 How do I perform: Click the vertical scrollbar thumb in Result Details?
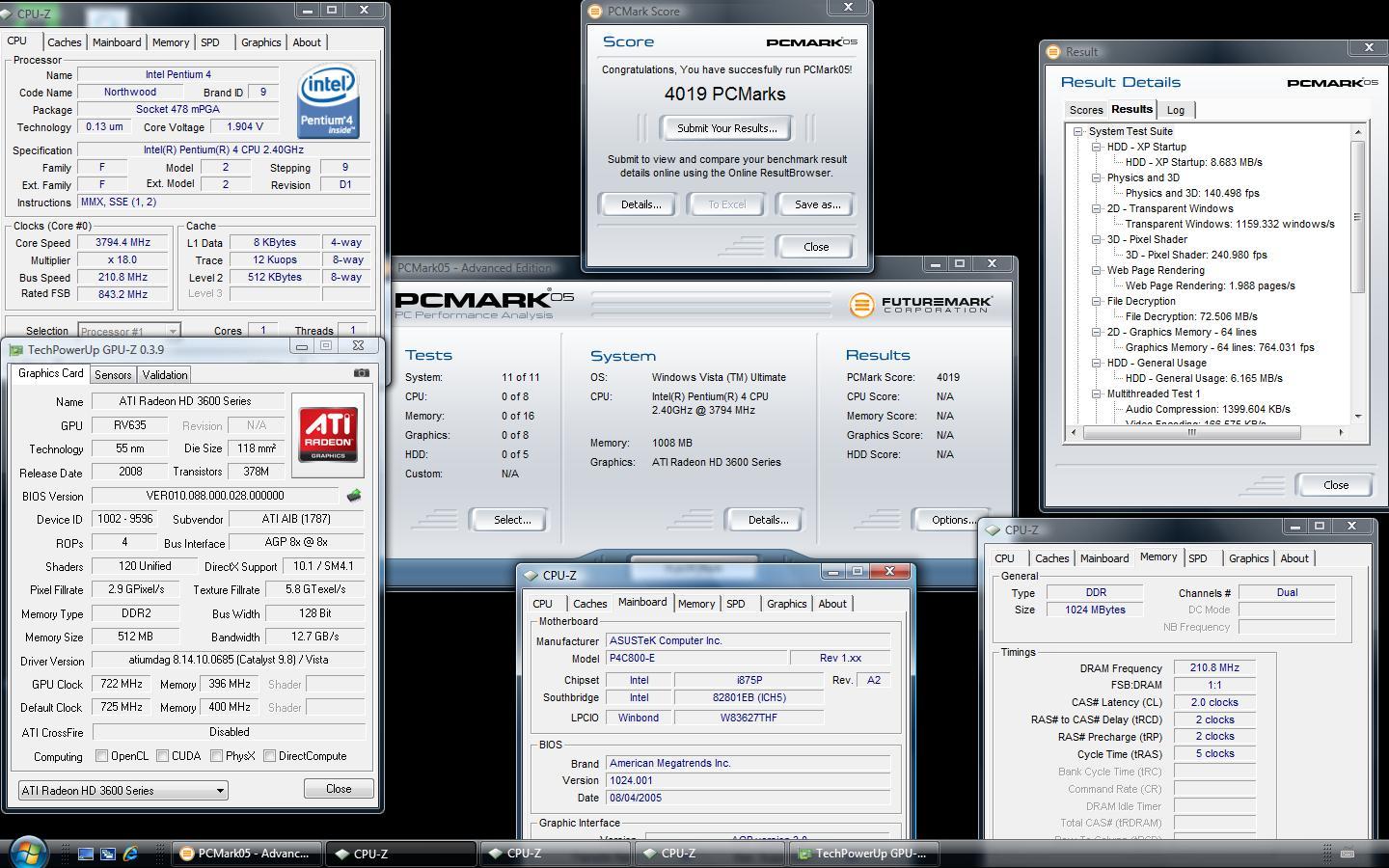[1358, 217]
